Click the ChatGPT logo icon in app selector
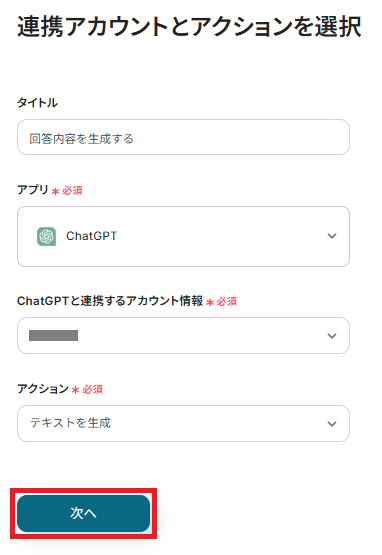Screen dimensions: 382x555 click(x=46, y=236)
